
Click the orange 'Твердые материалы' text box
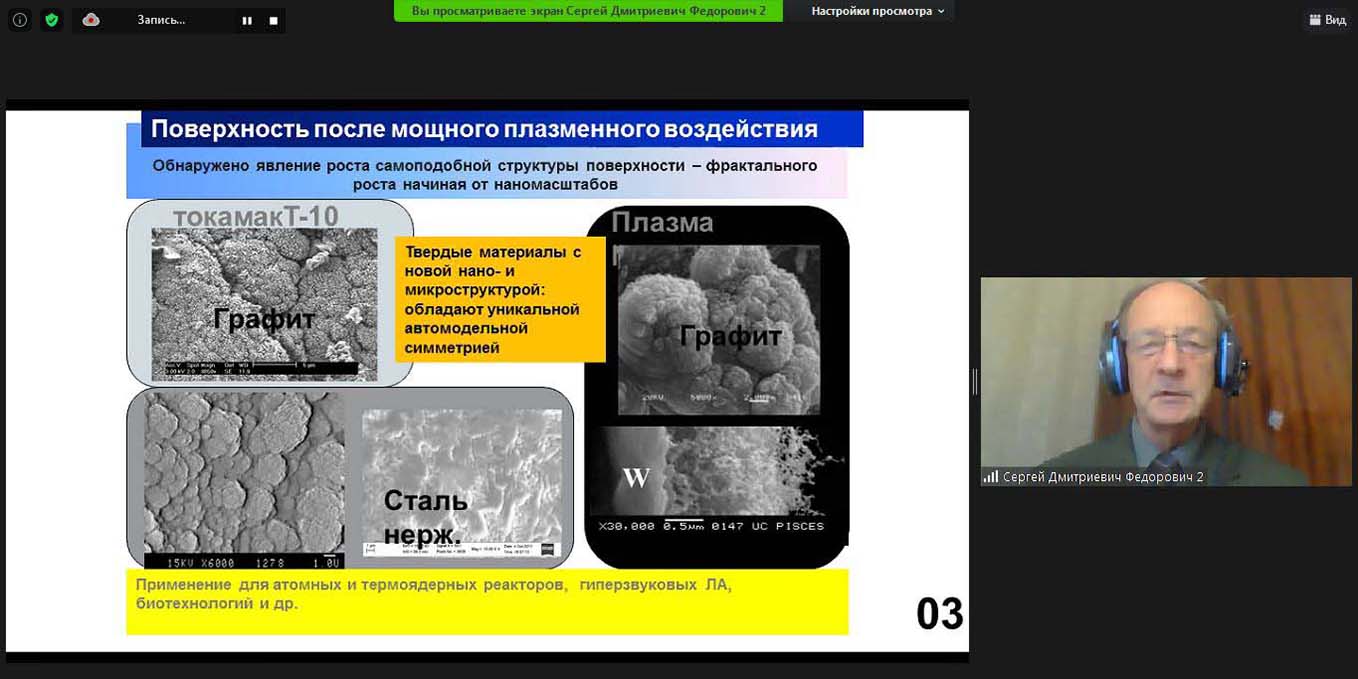(x=500, y=299)
